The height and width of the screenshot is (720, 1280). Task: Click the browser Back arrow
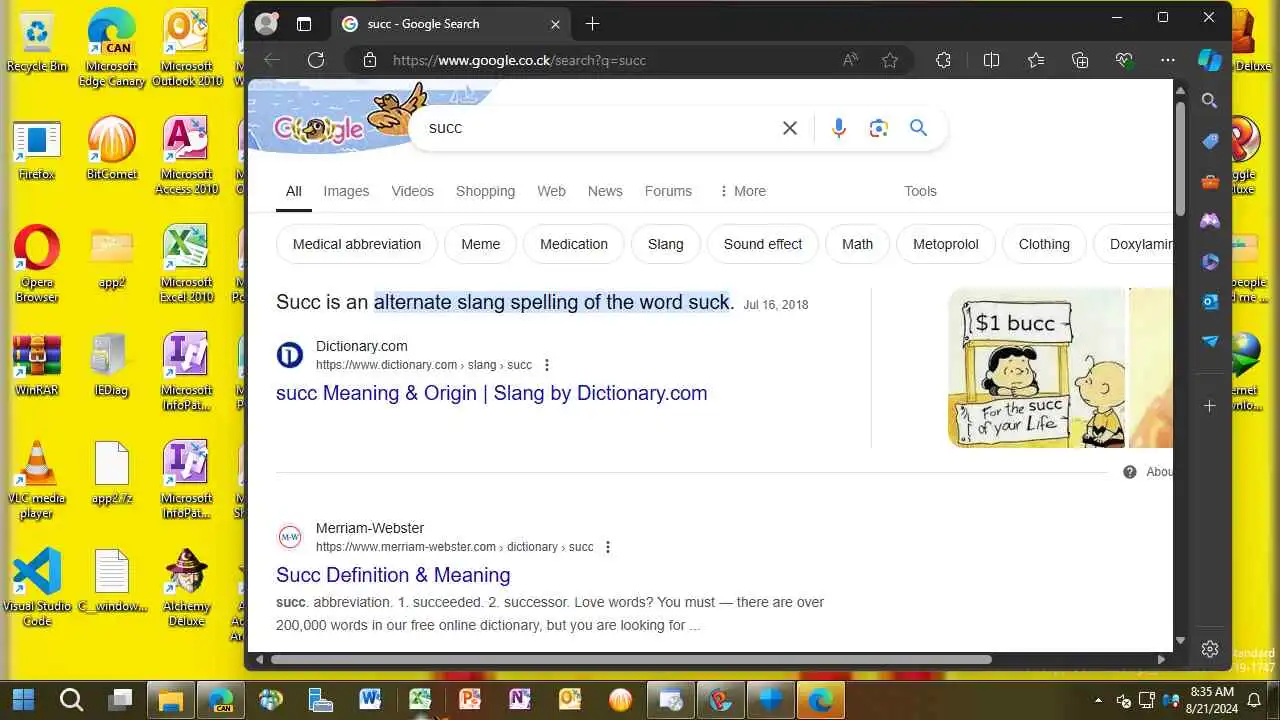(272, 60)
